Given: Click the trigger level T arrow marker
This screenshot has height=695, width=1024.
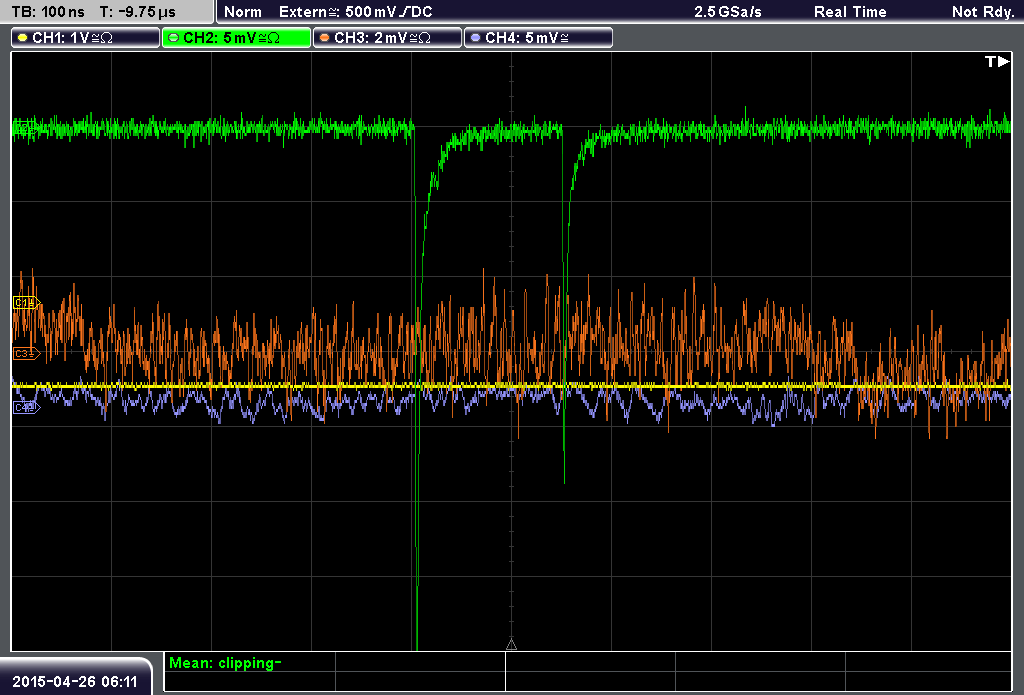Looking at the screenshot, I should pos(997,61).
